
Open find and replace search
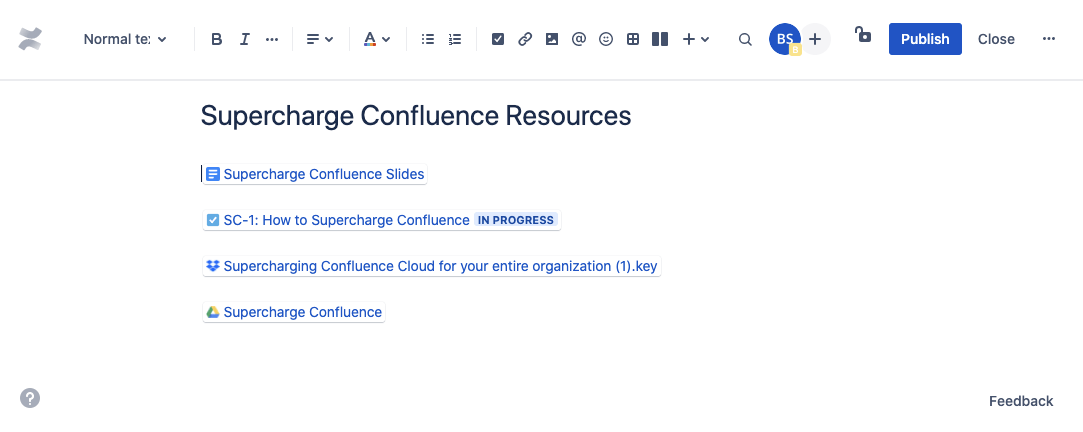745,39
